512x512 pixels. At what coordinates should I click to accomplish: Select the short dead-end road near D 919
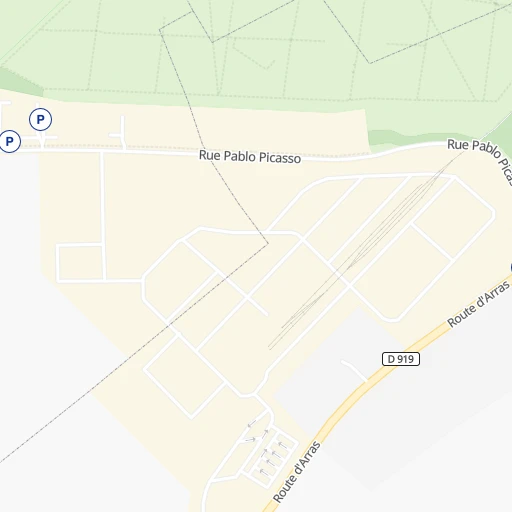pyautogui.click(x=354, y=370)
